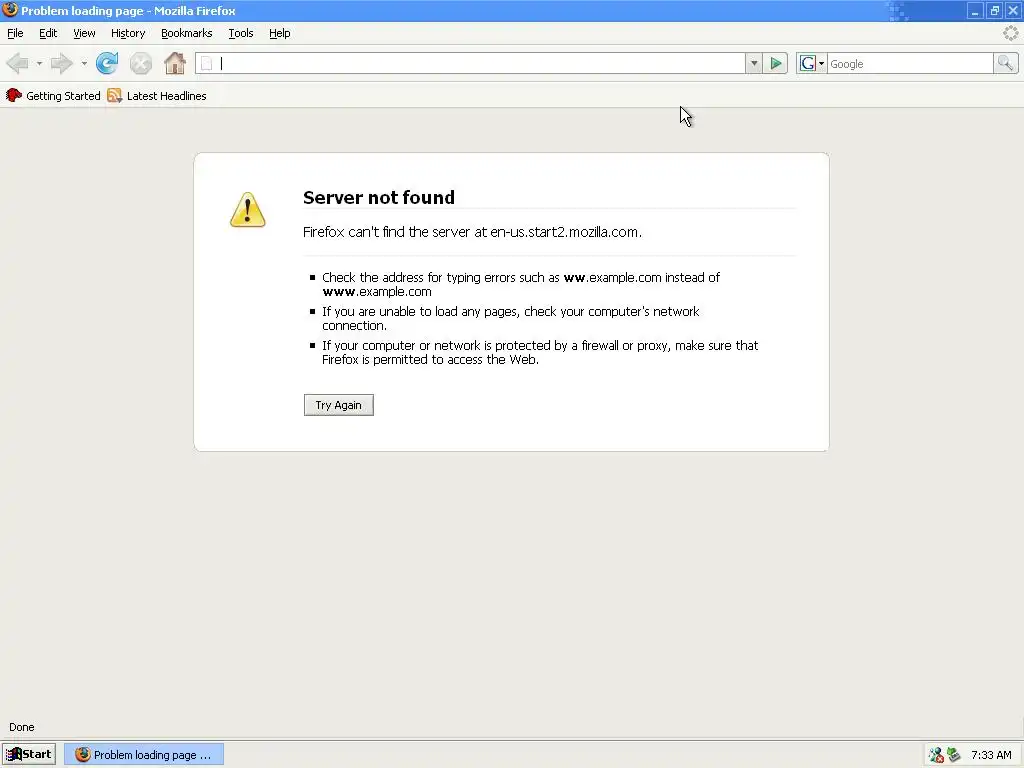The width and height of the screenshot is (1024, 768).
Task: Open the Bookmarks menu
Action: coord(186,33)
